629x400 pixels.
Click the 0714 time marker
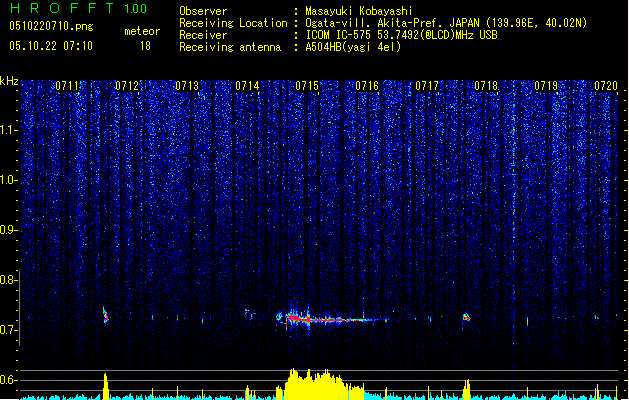pos(247,86)
